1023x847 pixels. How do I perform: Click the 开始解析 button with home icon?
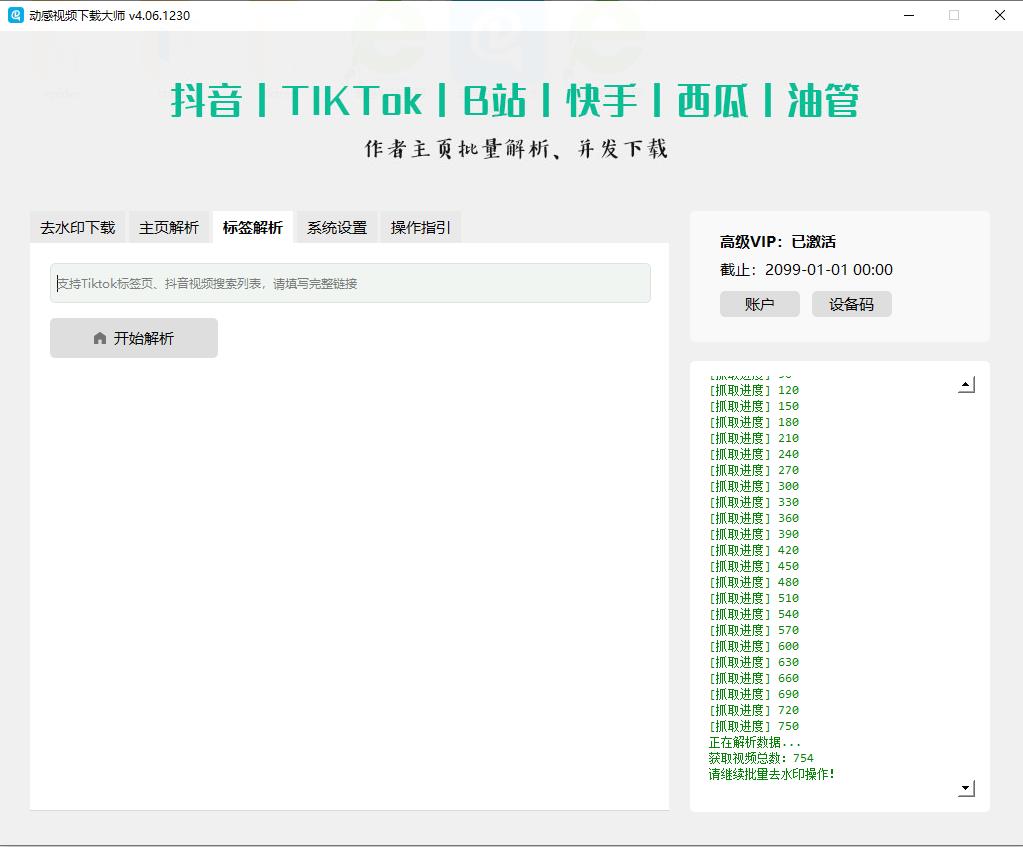[134, 338]
